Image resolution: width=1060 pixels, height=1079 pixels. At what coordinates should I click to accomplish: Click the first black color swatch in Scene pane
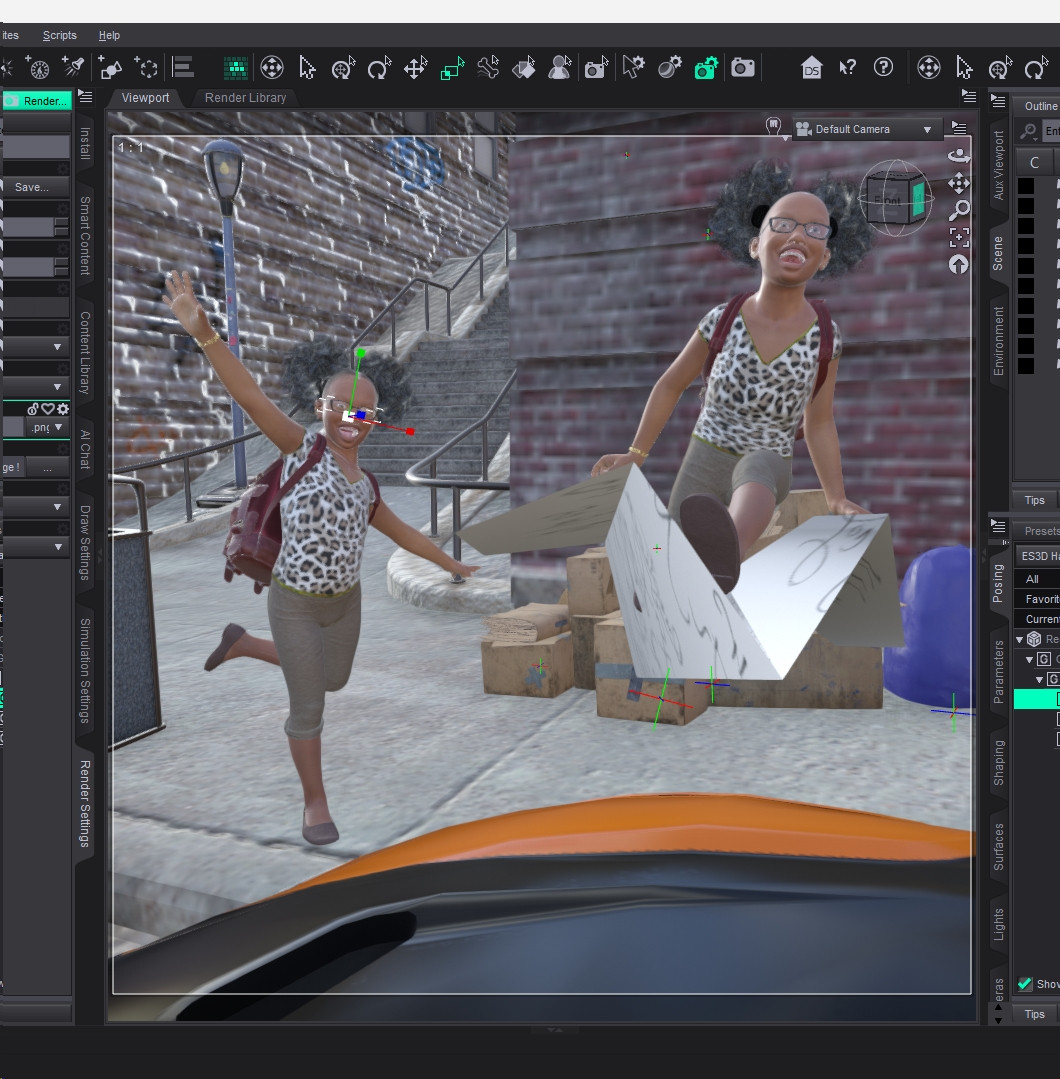(1026, 186)
